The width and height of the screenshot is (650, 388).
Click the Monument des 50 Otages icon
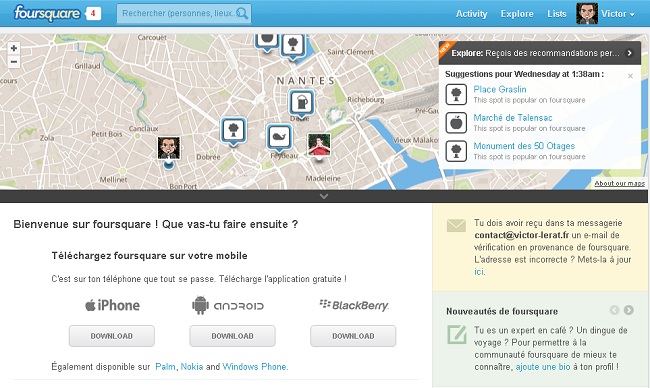(456, 151)
